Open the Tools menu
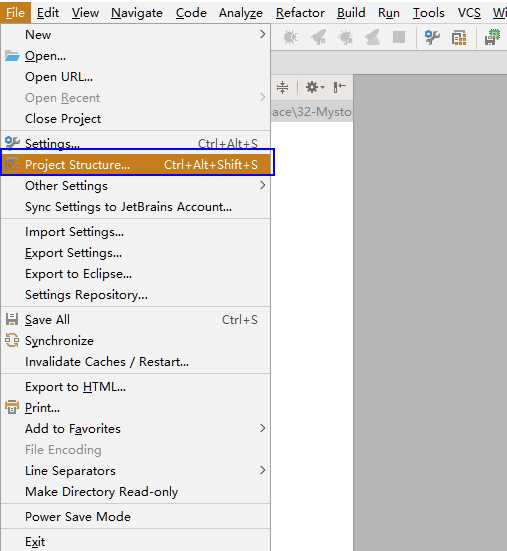 click(428, 13)
